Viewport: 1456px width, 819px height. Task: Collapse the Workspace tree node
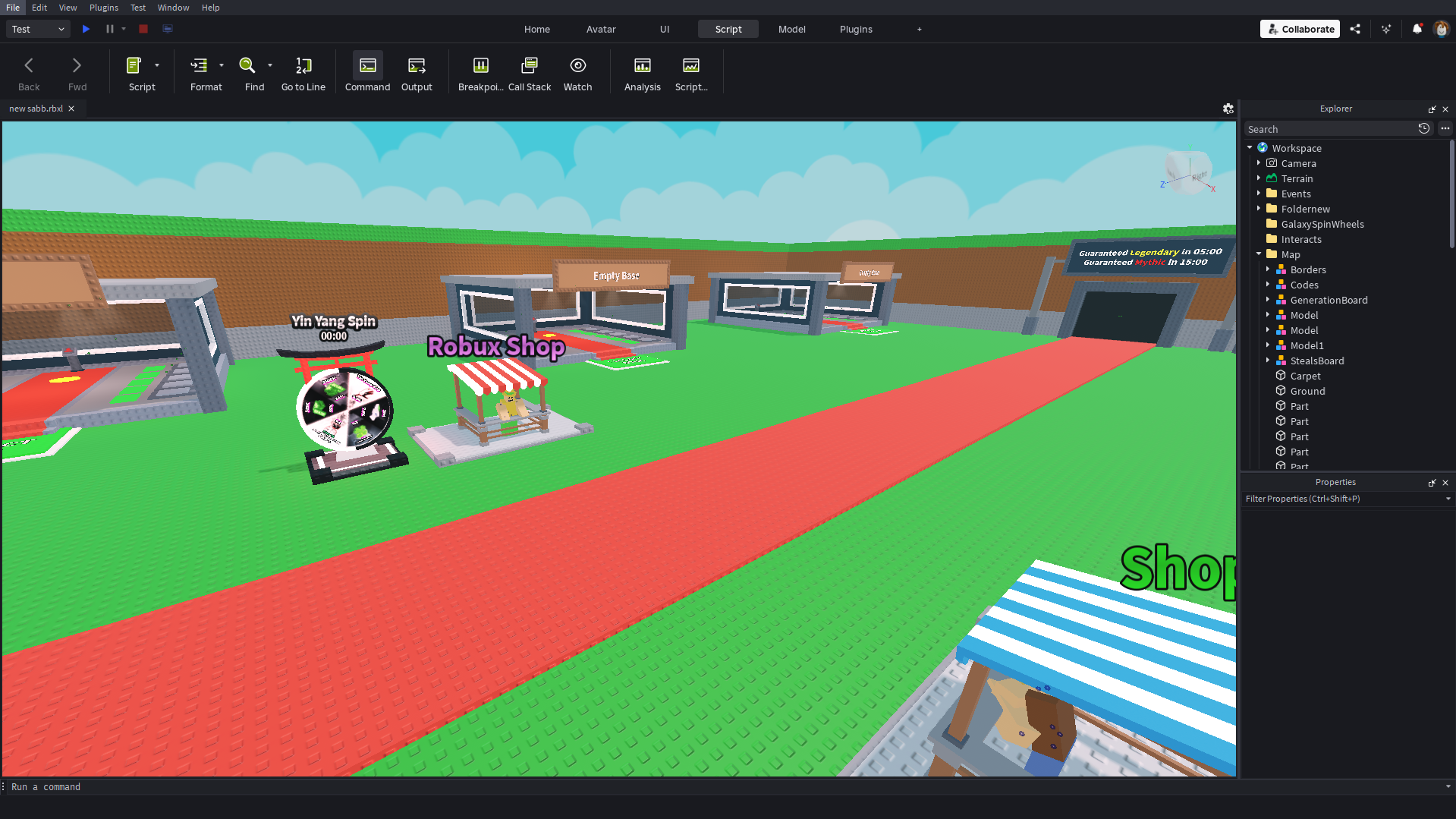pos(1250,147)
